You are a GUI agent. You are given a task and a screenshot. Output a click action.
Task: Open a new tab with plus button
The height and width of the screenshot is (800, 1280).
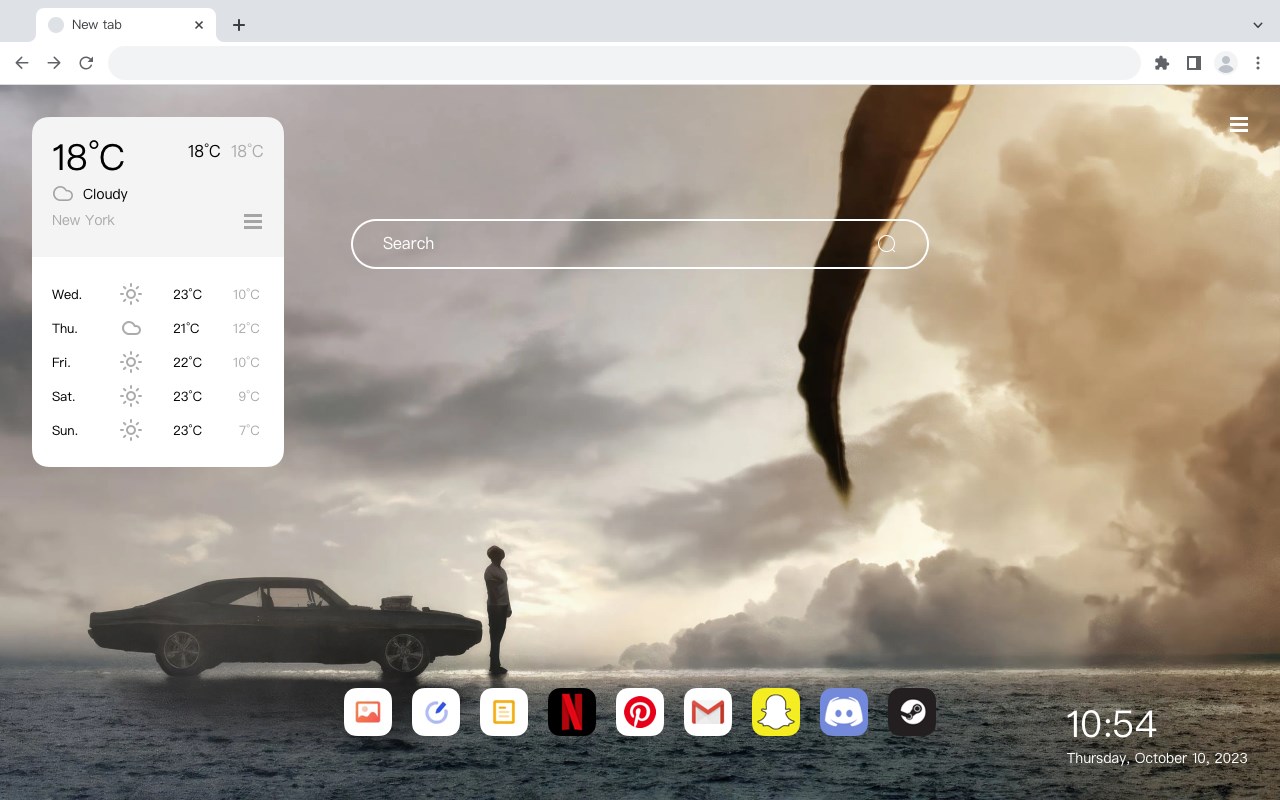pyautogui.click(x=238, y=25)
